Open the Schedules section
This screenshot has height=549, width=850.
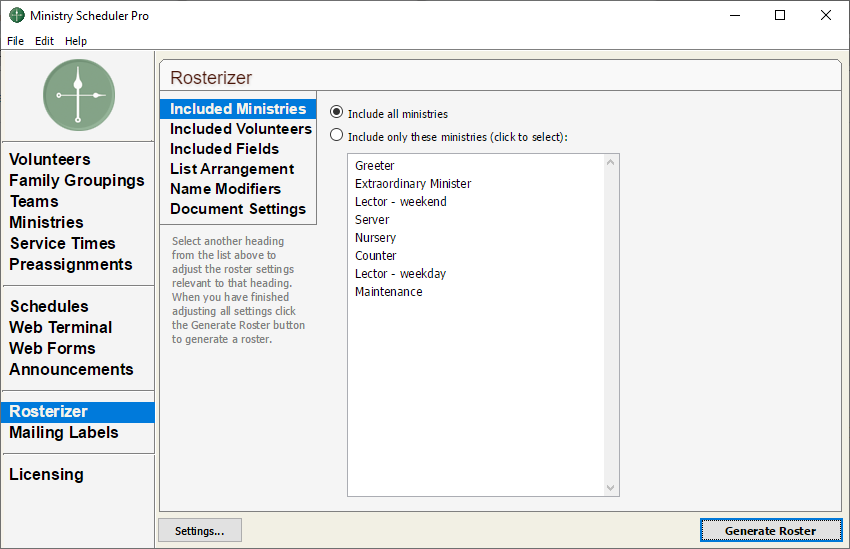(x=49, y=306)
